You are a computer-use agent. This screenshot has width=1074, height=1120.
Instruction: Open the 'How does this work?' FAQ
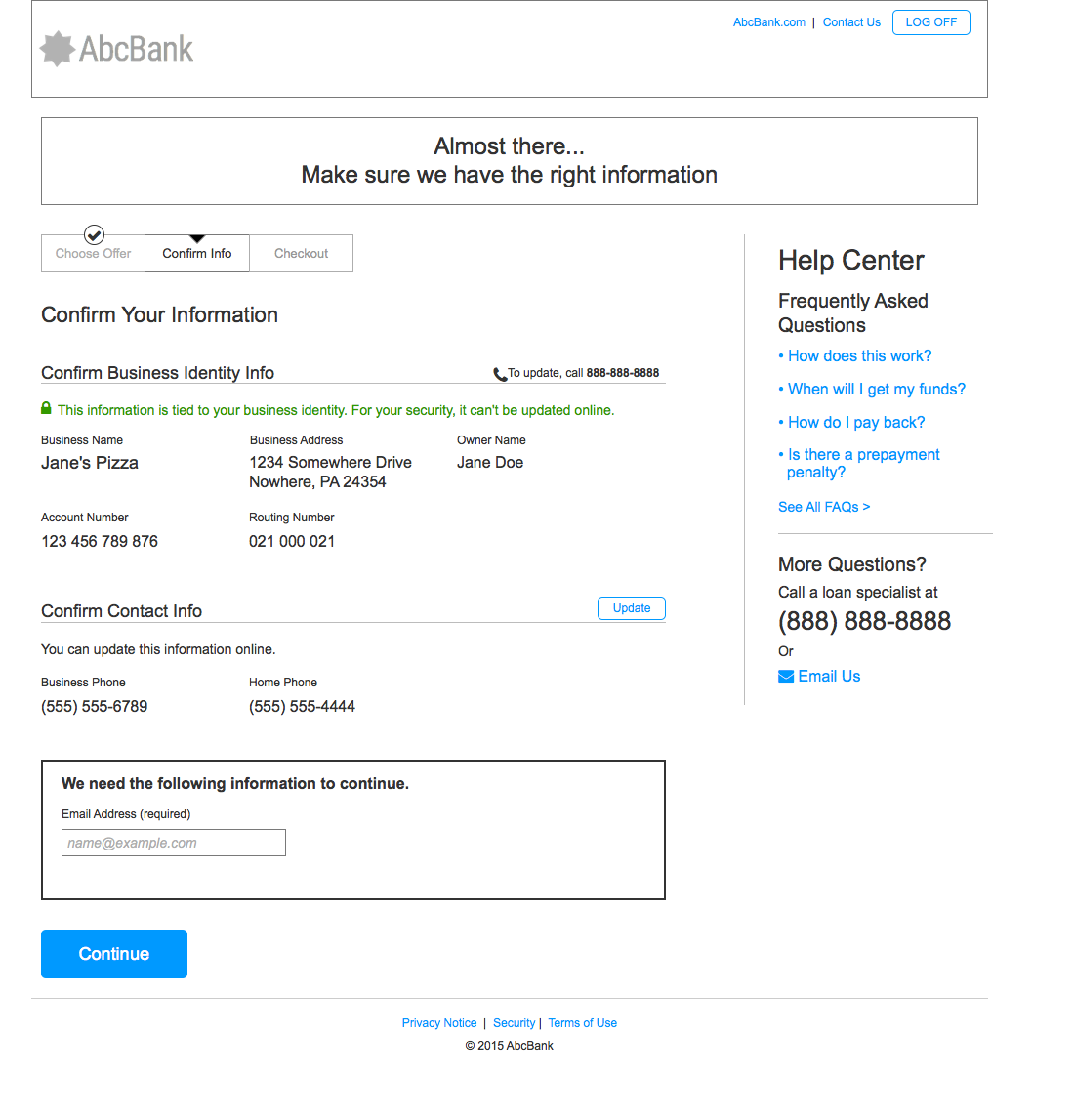pos(859,356)
